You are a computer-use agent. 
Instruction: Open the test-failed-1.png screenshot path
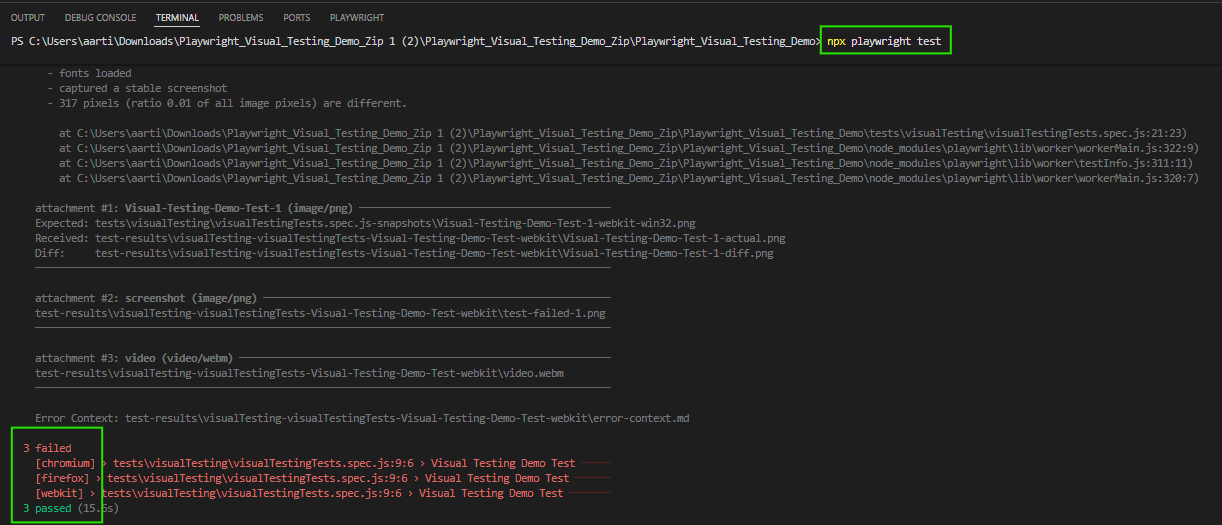coord(320,313)
